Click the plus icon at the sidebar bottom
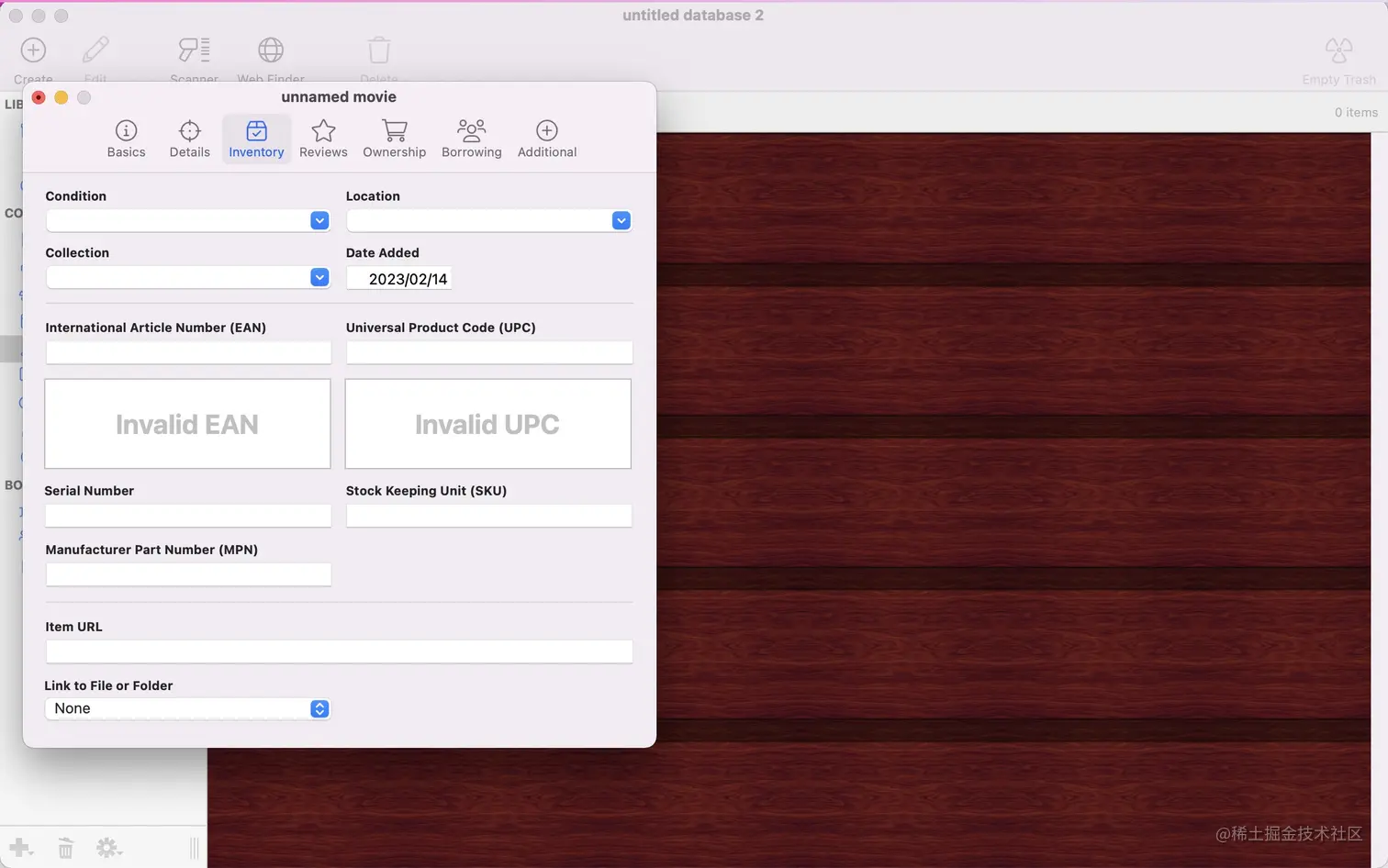 [20, 848]
